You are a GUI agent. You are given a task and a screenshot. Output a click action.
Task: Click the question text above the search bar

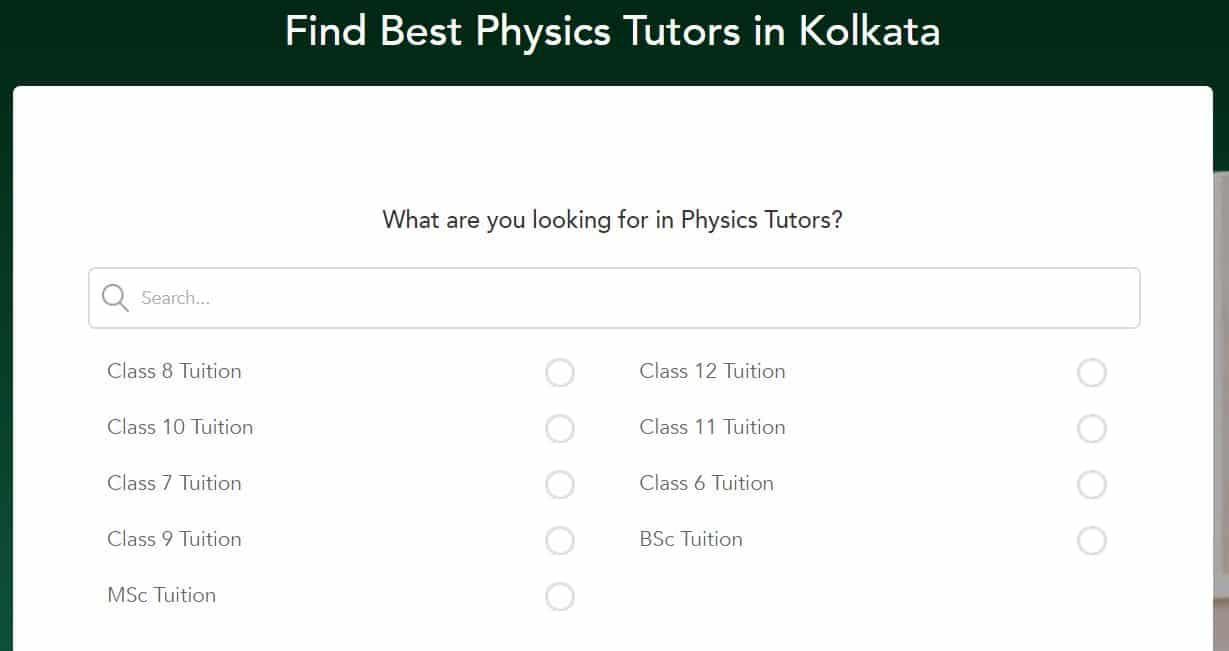point(613,220)
